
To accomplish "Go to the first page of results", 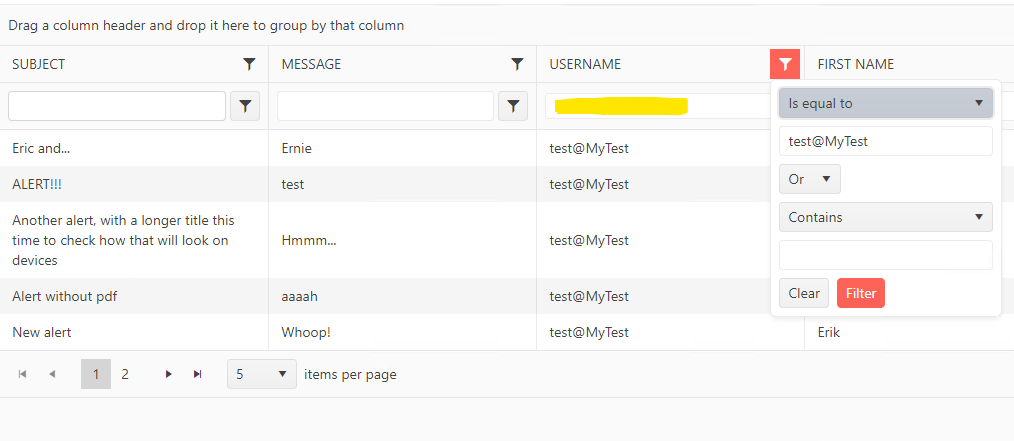I will [x=23, y=374].
